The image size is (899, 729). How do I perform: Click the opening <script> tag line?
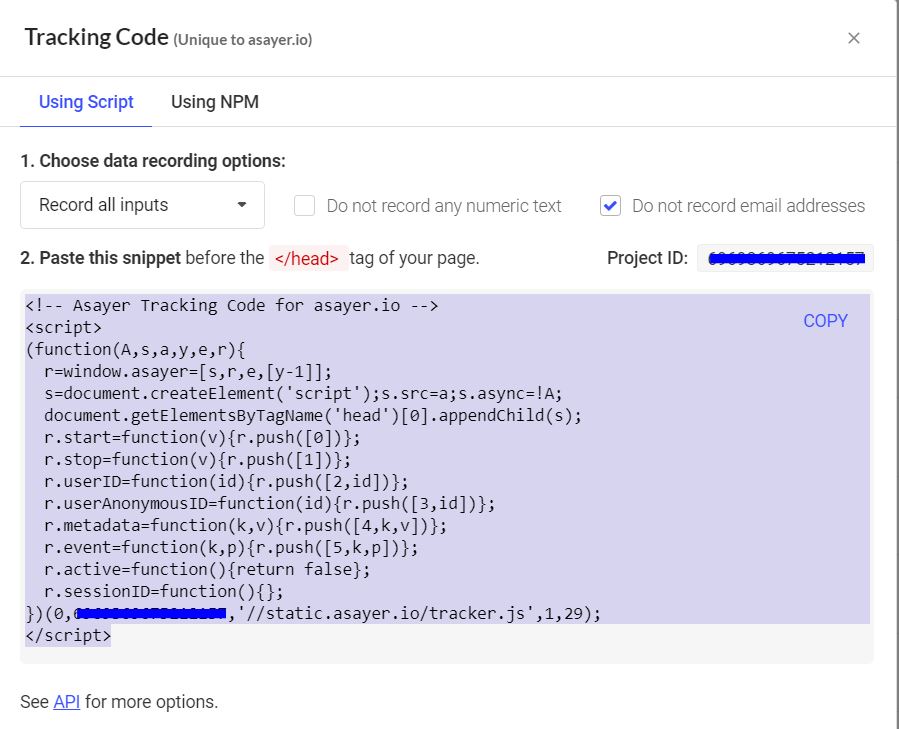point(64,328)
